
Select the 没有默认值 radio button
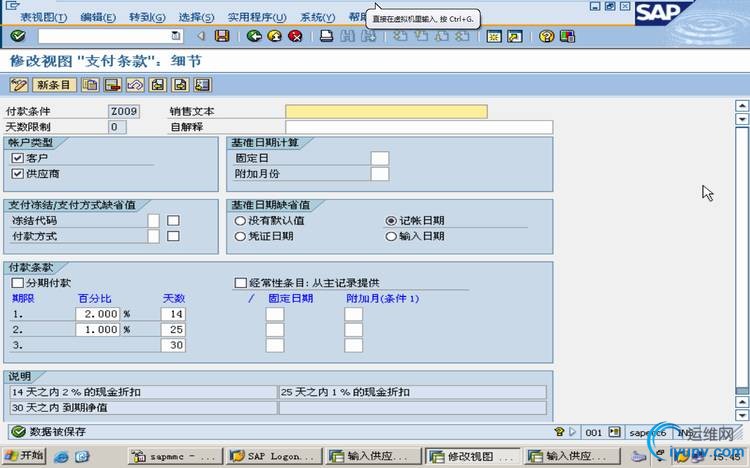pos(240,221)
